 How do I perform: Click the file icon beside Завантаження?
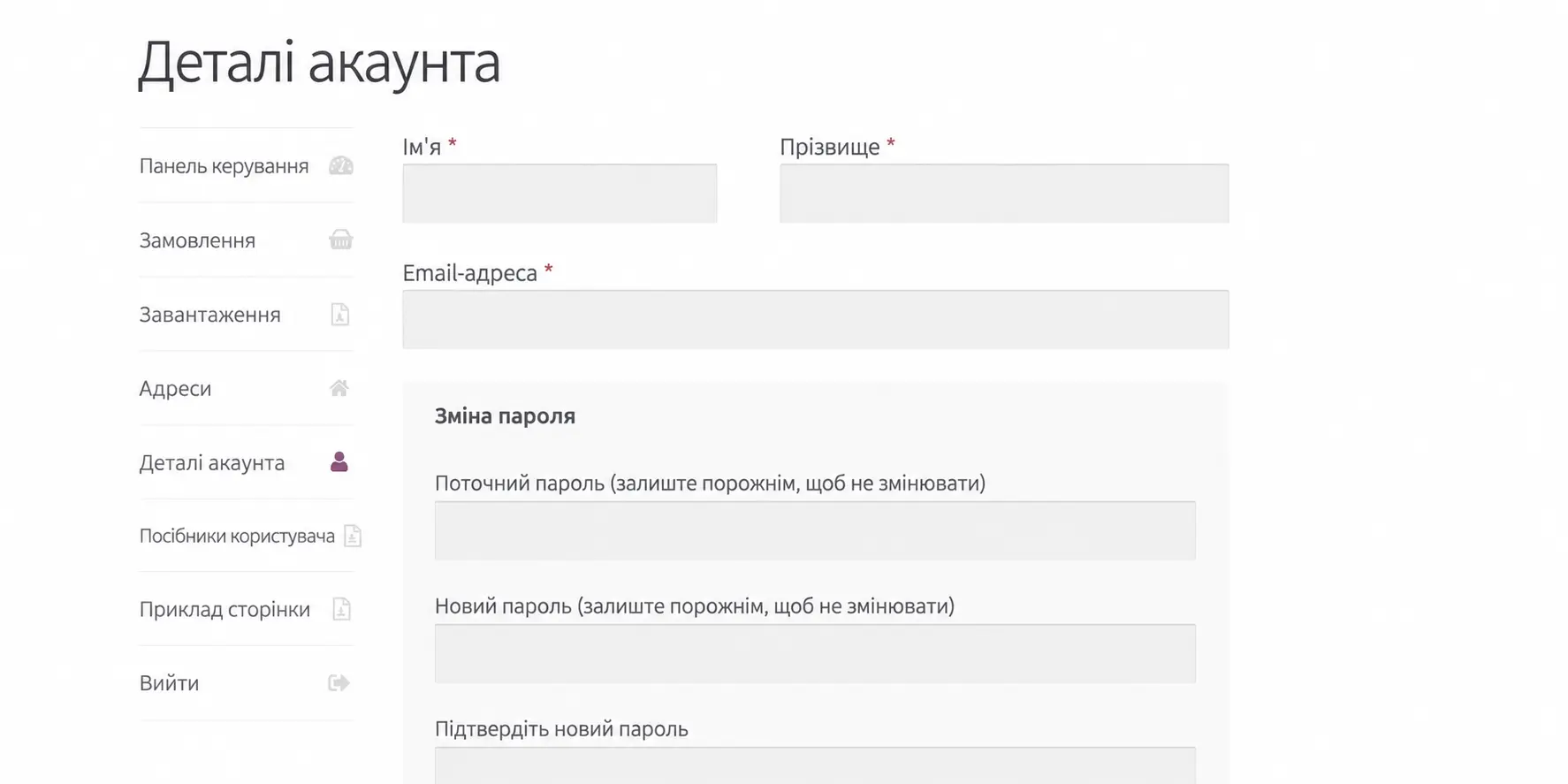click(x=340, y=314)
